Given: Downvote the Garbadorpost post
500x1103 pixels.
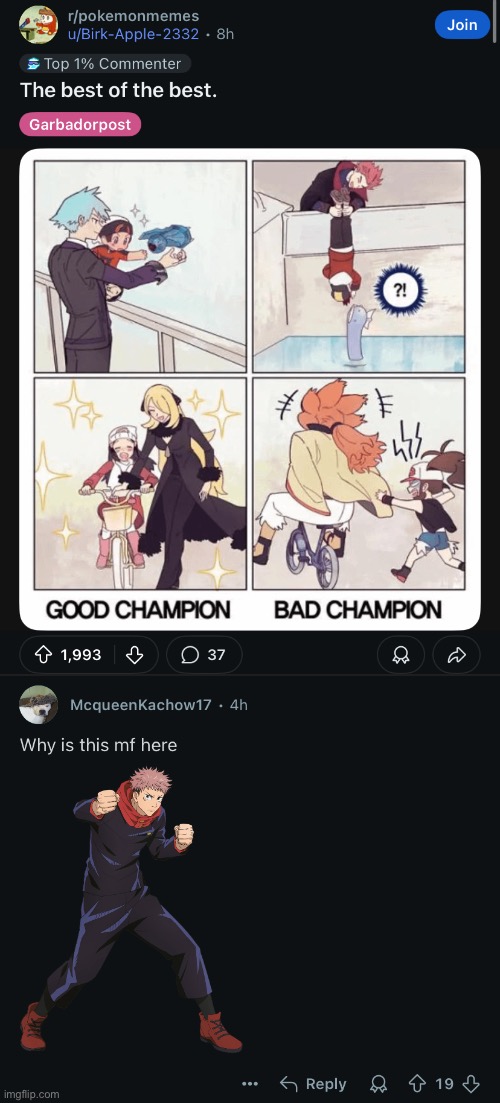Looking at the screenshot, I should point(134,655).
